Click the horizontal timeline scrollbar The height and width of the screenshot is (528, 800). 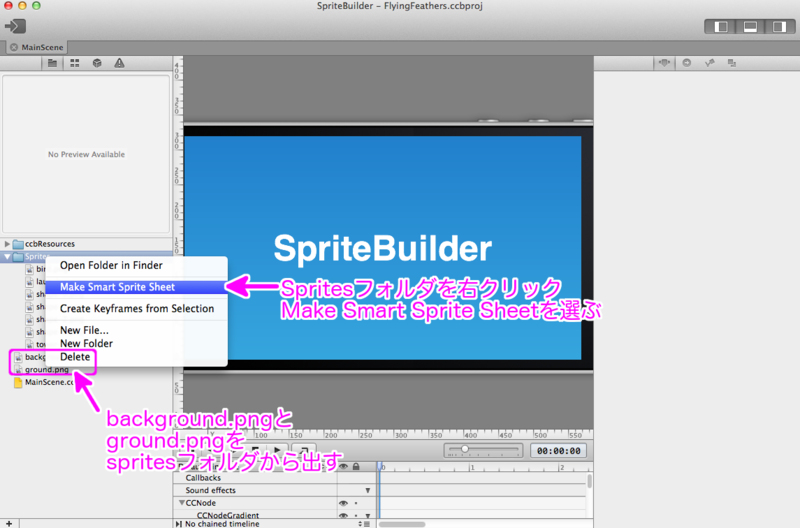[402, 524]
